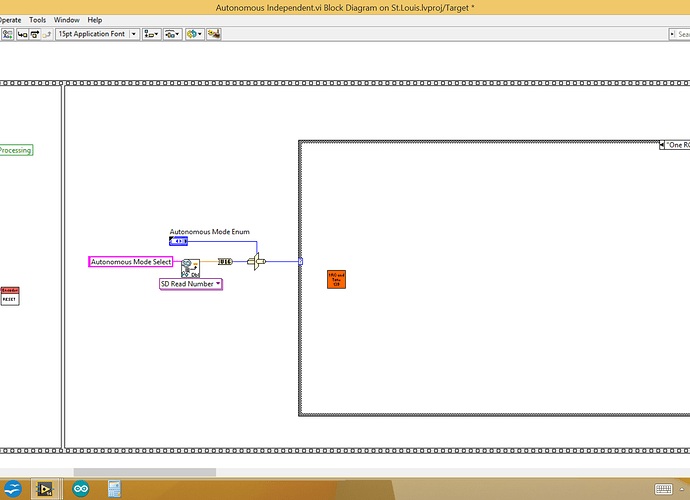Click the case selector label starting 'One R'

pos(678,145)
